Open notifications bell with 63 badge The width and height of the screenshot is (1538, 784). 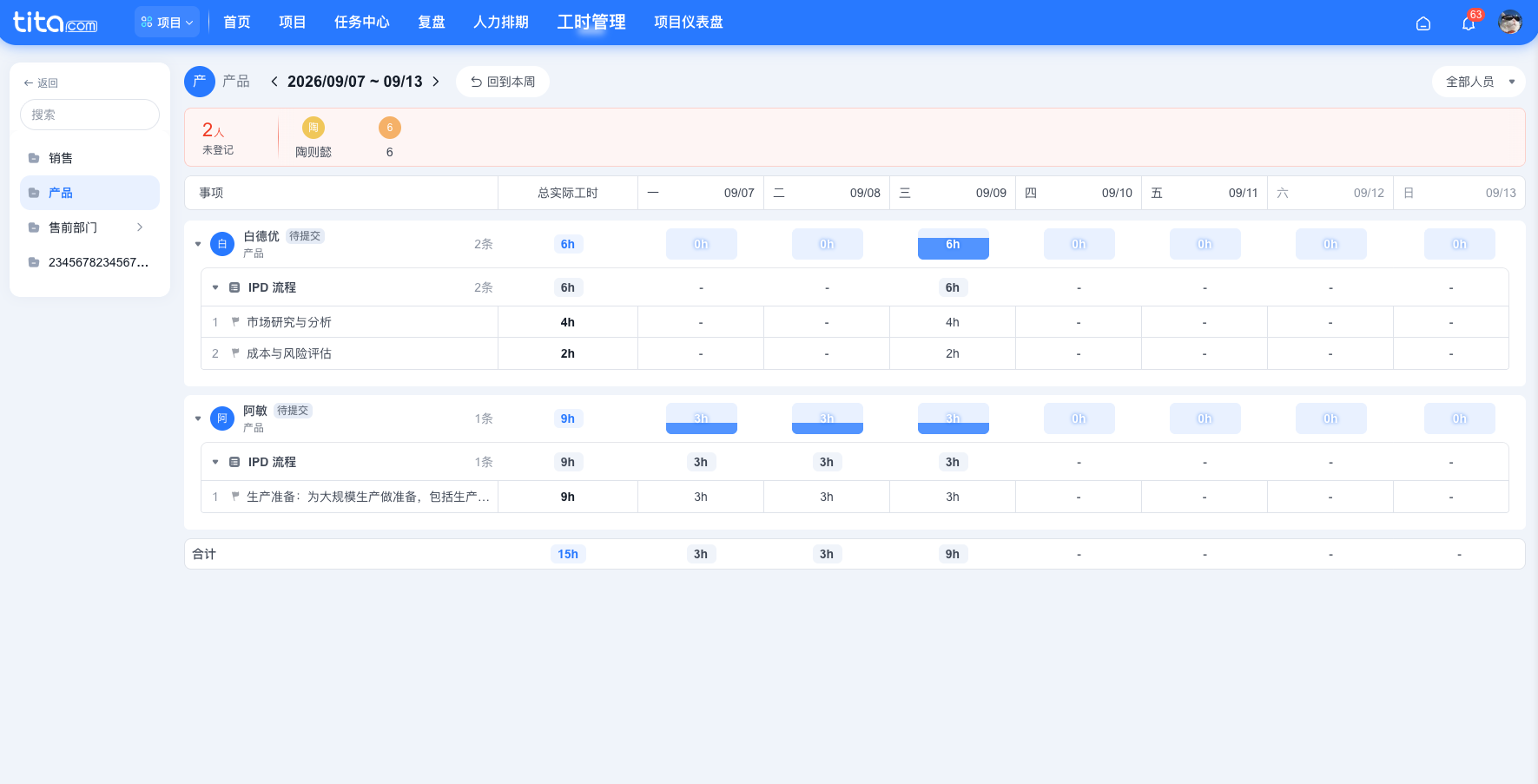1469,23
